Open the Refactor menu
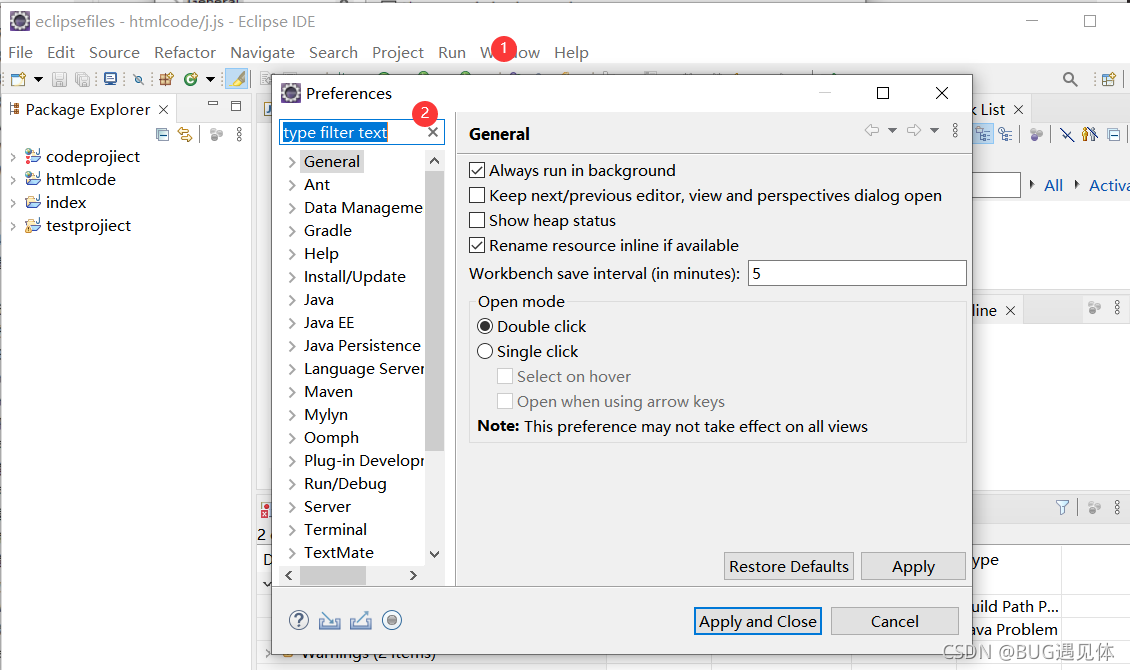The height and width of the screenshot is (670, 1130). [x=184, y=52]
